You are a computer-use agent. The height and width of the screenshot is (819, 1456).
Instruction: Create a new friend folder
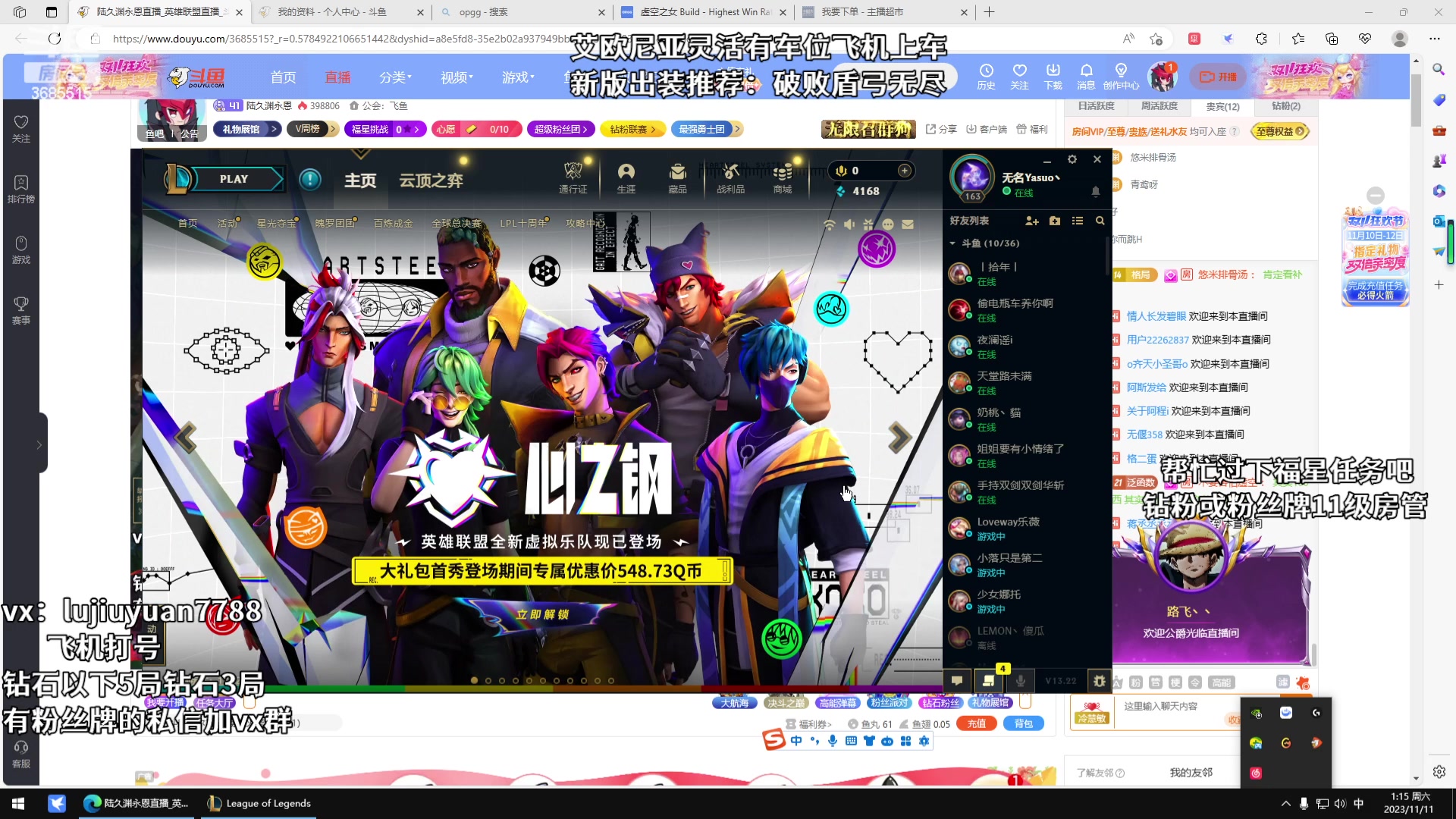tap(1055, 221)
